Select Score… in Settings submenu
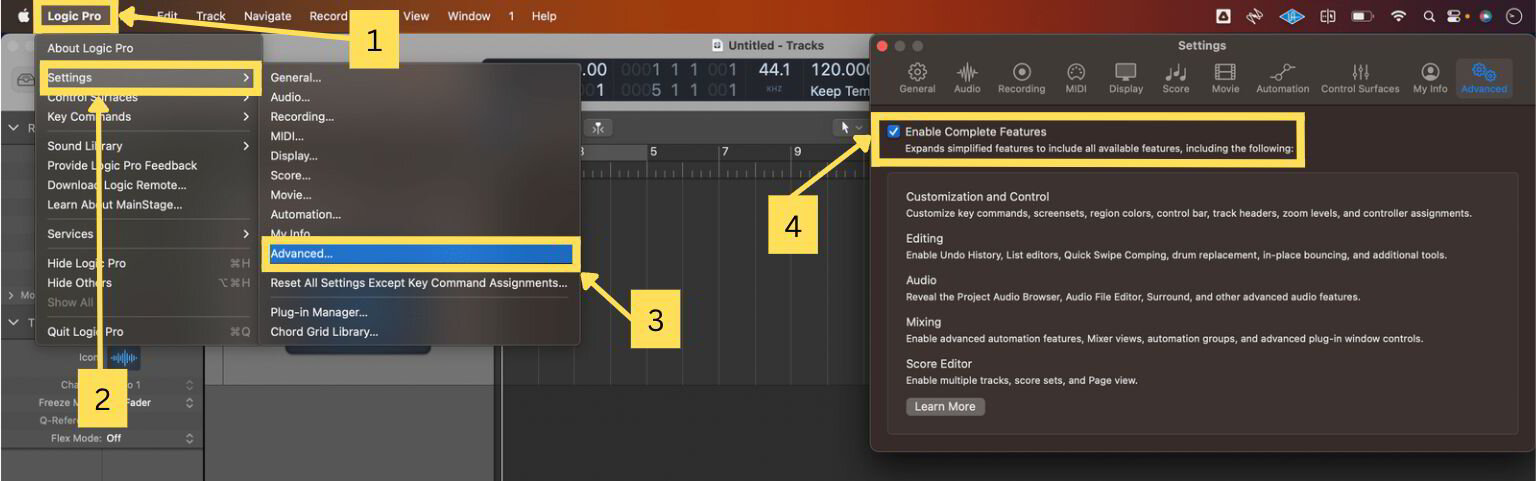The height and width of the screenshot is (481, 1536). click(419, 175)
